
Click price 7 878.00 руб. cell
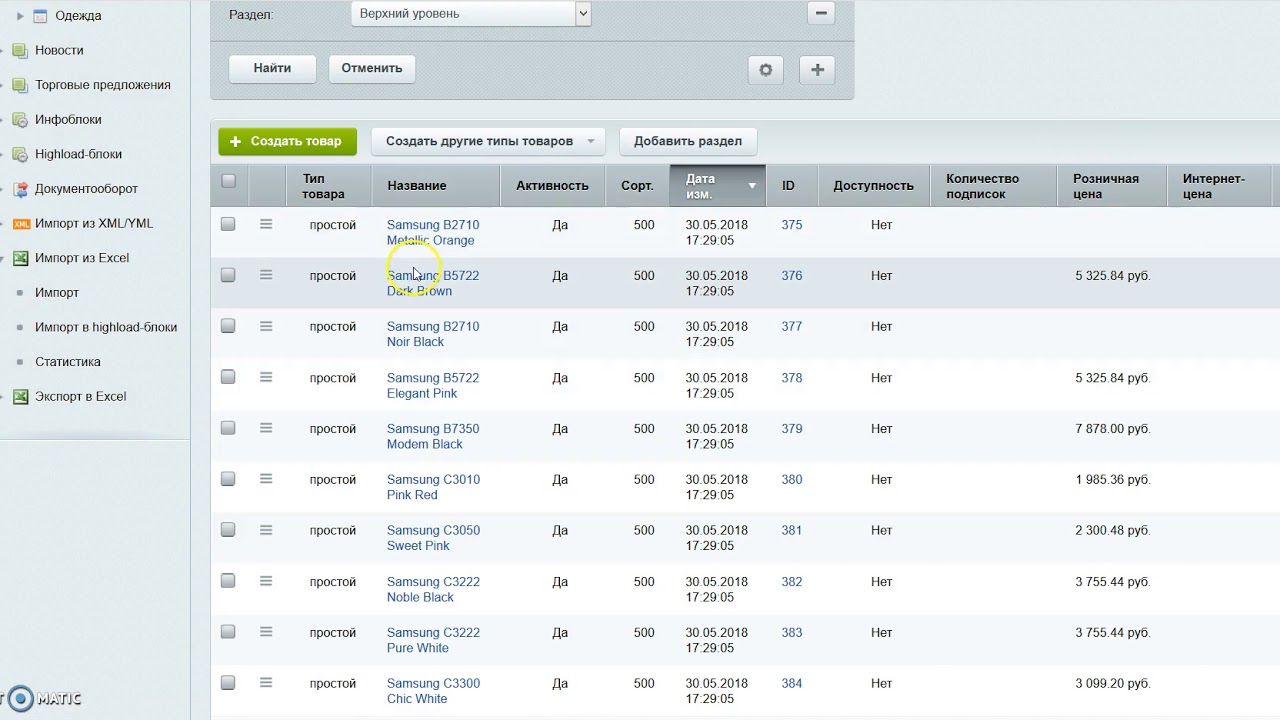click(x=1113, y=429)
